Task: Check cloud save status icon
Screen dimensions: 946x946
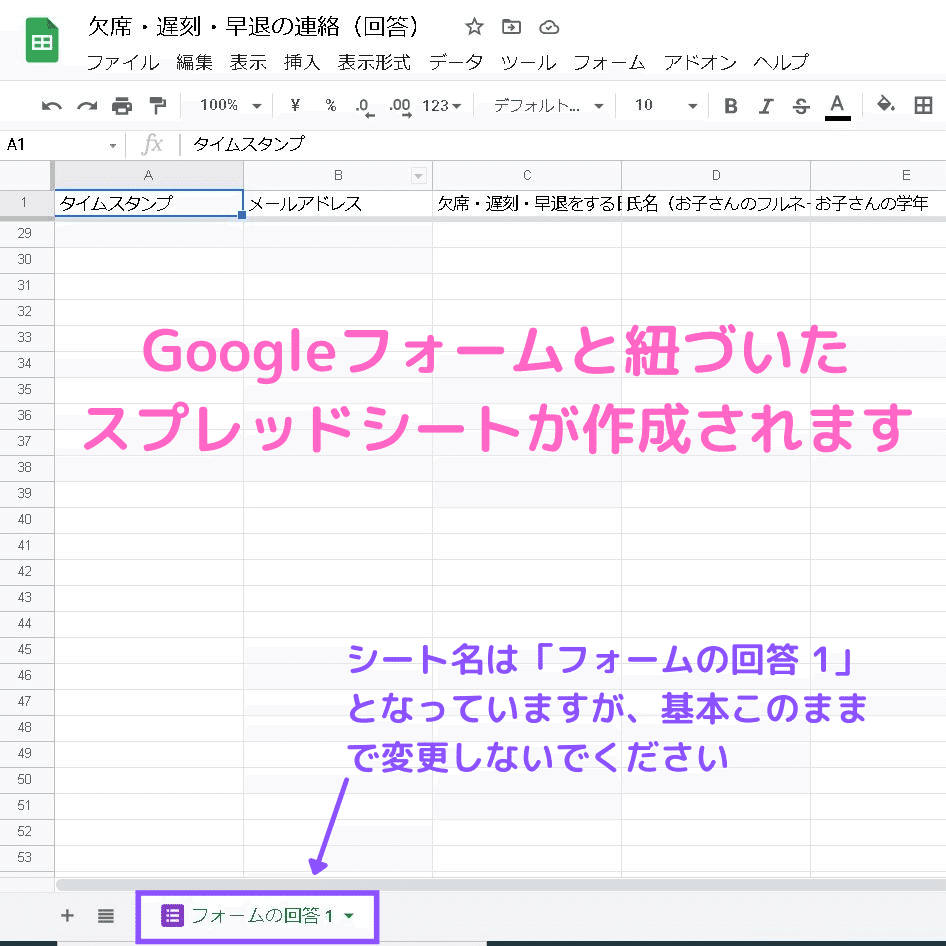Action: 548,27
